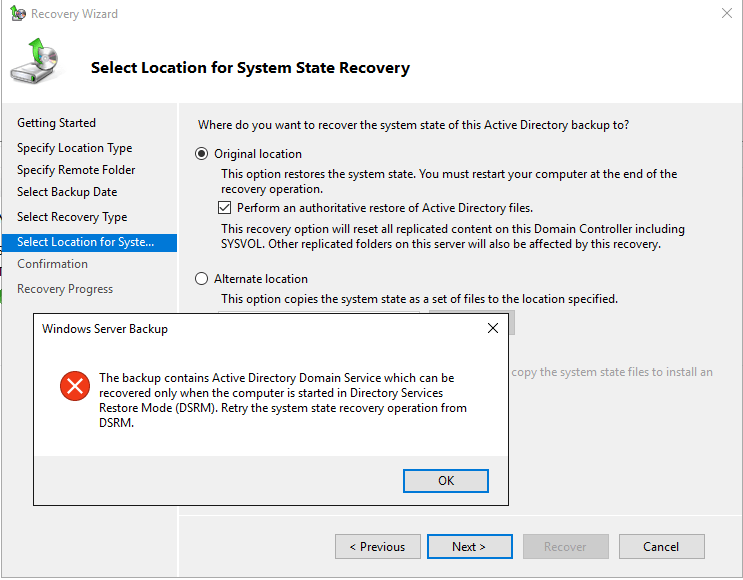Click the Previous button
This screenshot has height=580, width=743.
pyautogui.click(x=377, y=547)
